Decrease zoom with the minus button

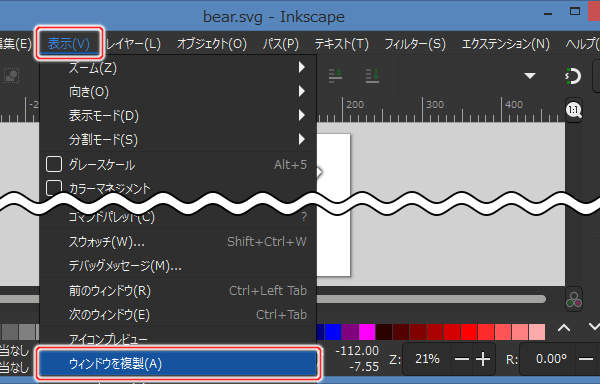tap(462, 359)
